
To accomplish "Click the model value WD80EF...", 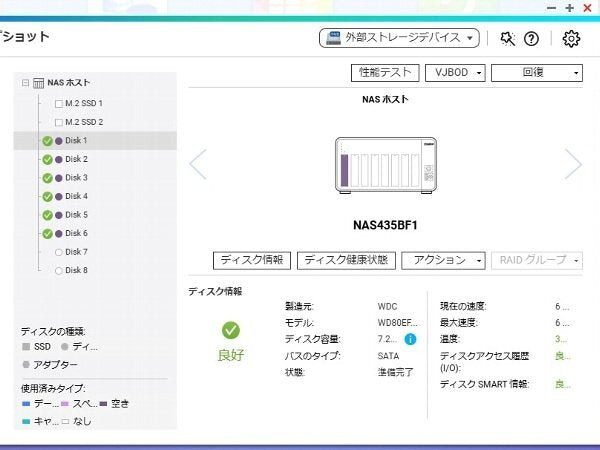I will [x=398, y=323].
